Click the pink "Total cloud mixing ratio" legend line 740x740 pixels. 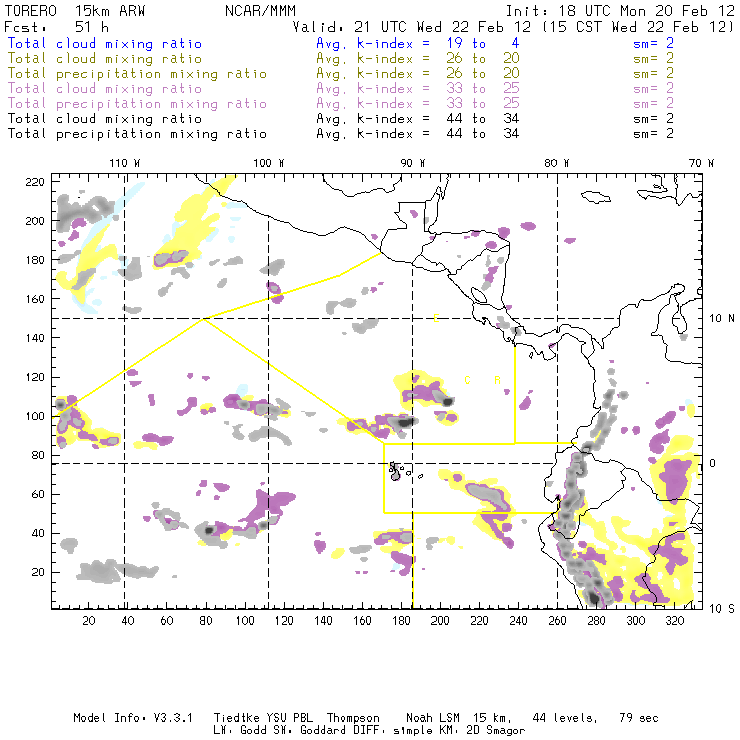[x=105, y=89]
